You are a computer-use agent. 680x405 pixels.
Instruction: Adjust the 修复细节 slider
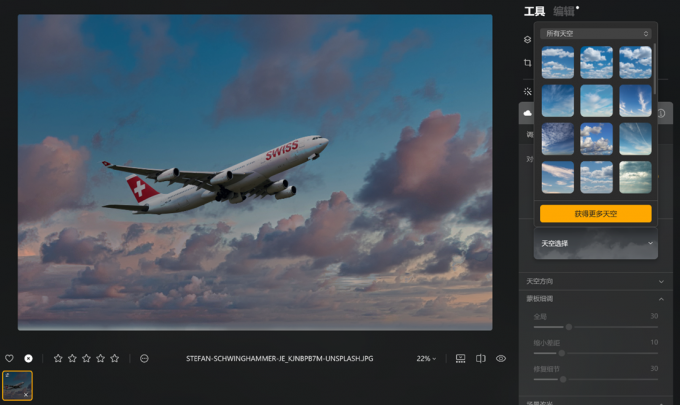563,379
